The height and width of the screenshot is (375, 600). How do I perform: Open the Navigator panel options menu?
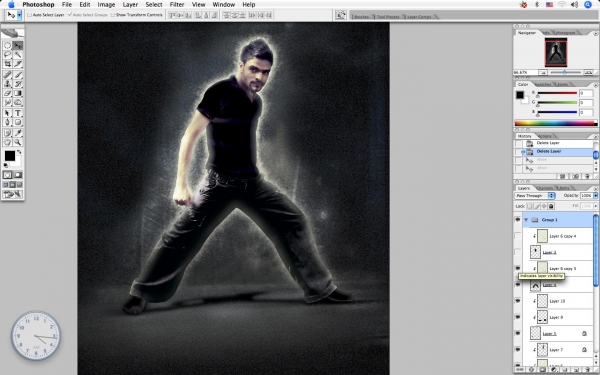[x=595, y=33]
